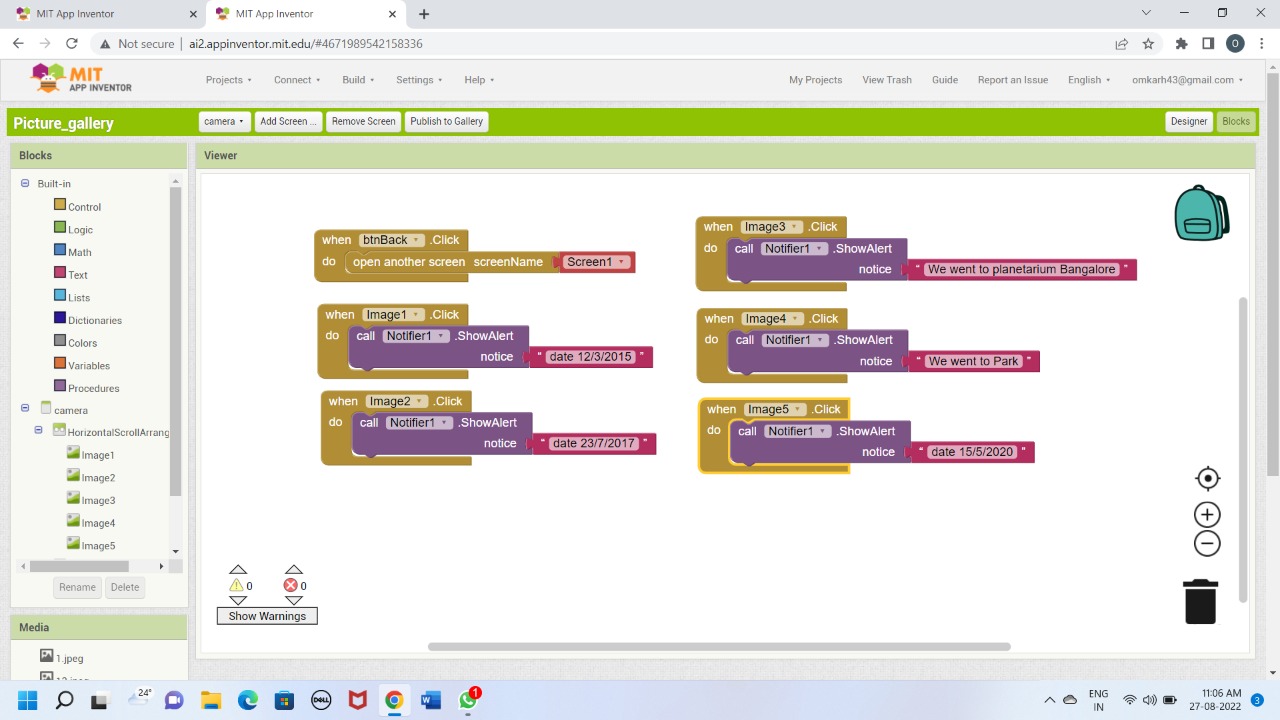Click the red error circle indicator

(291, 586)
